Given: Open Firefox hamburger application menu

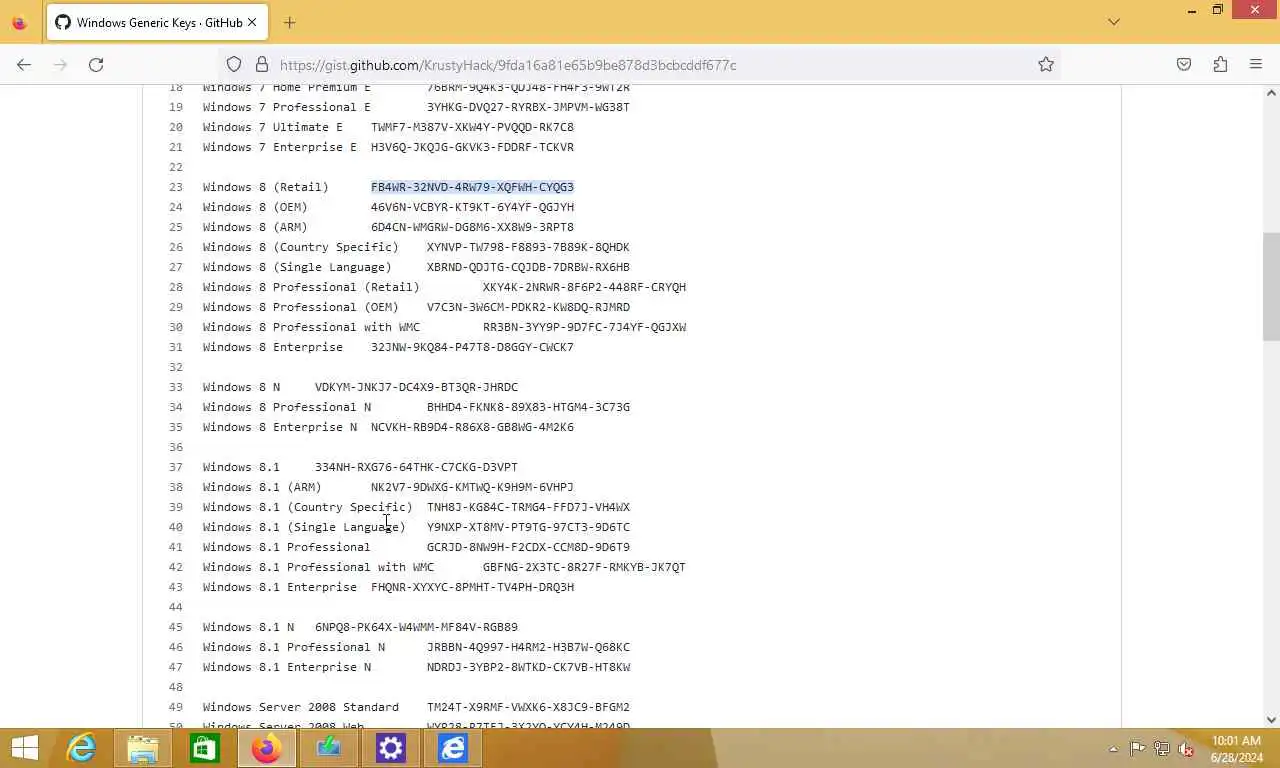Looking at the screenshot, I should point(1256,64).
